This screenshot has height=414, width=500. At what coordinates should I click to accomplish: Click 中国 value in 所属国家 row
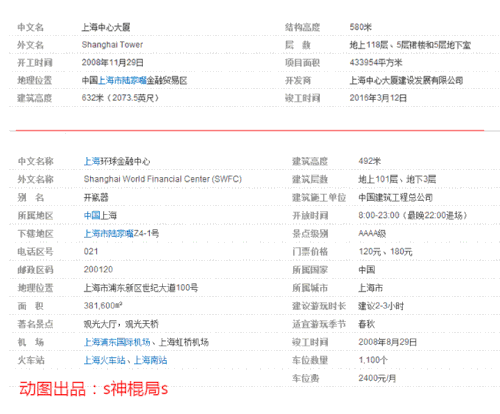[367, 269]
